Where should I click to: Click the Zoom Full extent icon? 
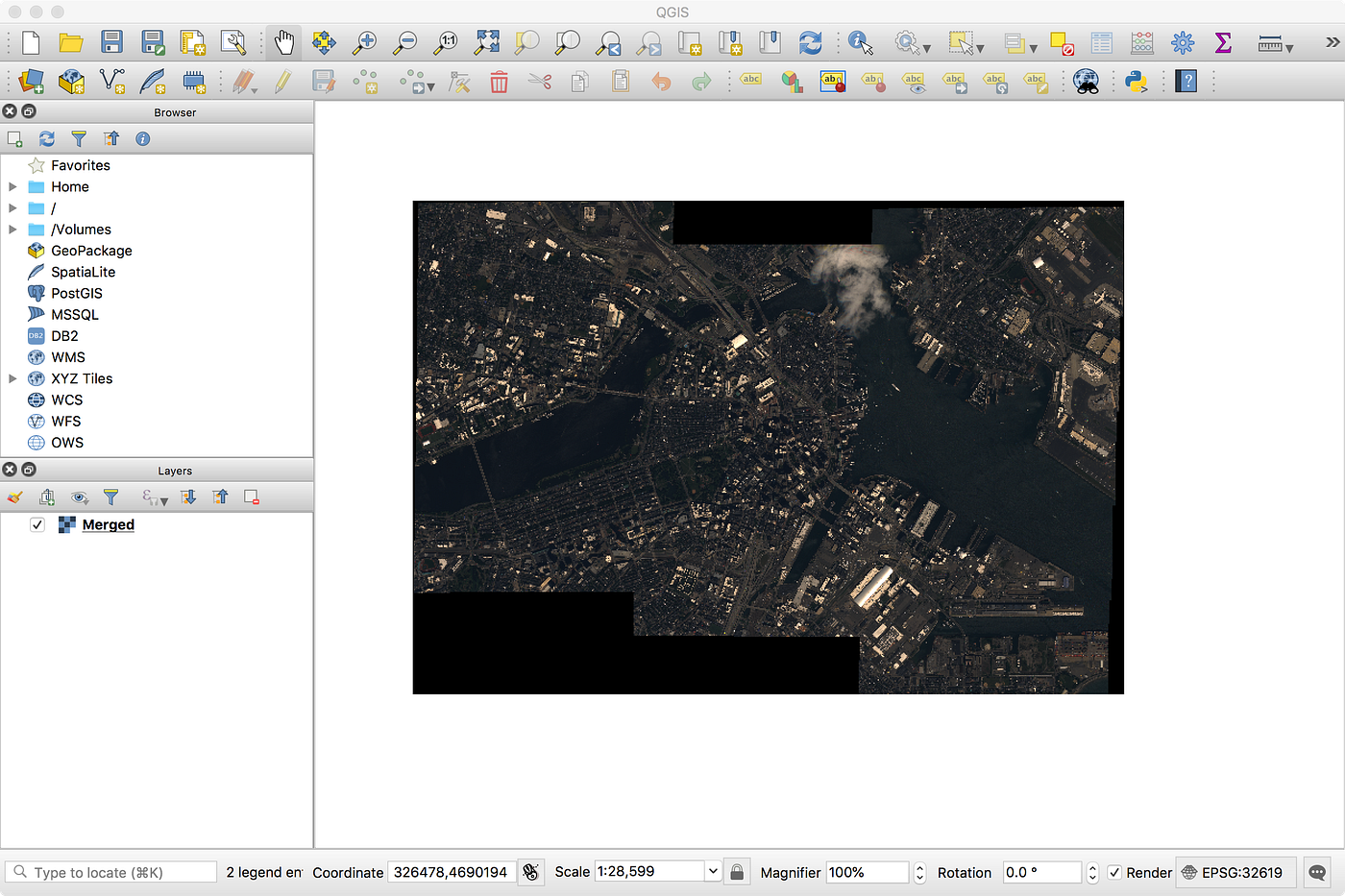pyautogui.click(x=487, y=42)
